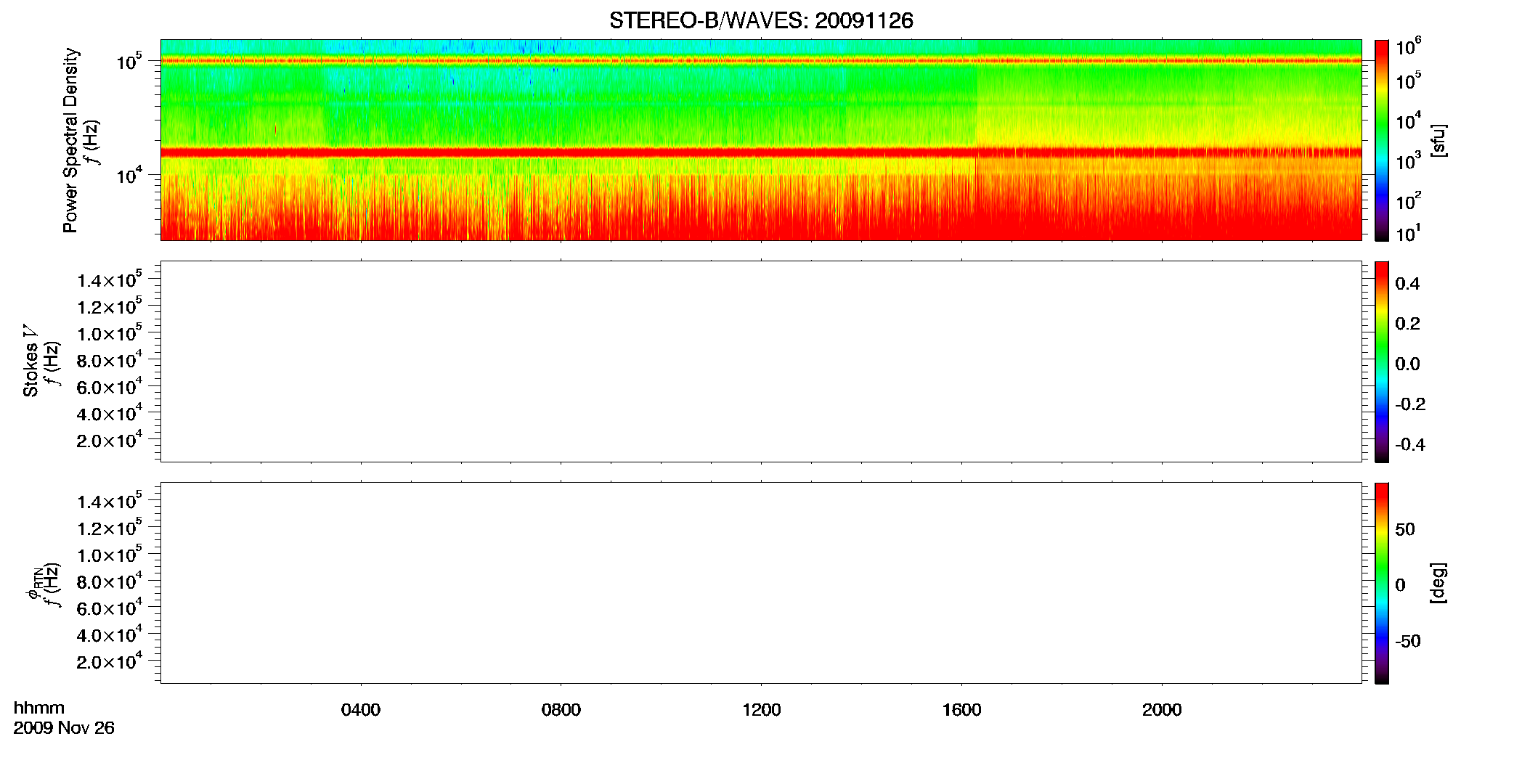Click the Stokes V axis label
1522x784 pixels.
(30, 361)
